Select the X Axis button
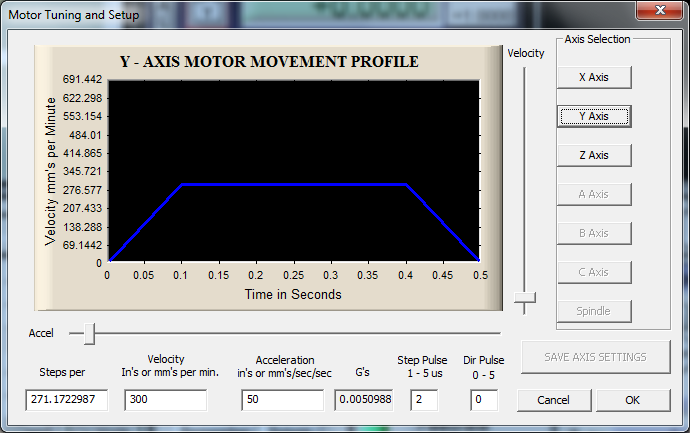Screen dimensions: 690x433 point(594,77)
